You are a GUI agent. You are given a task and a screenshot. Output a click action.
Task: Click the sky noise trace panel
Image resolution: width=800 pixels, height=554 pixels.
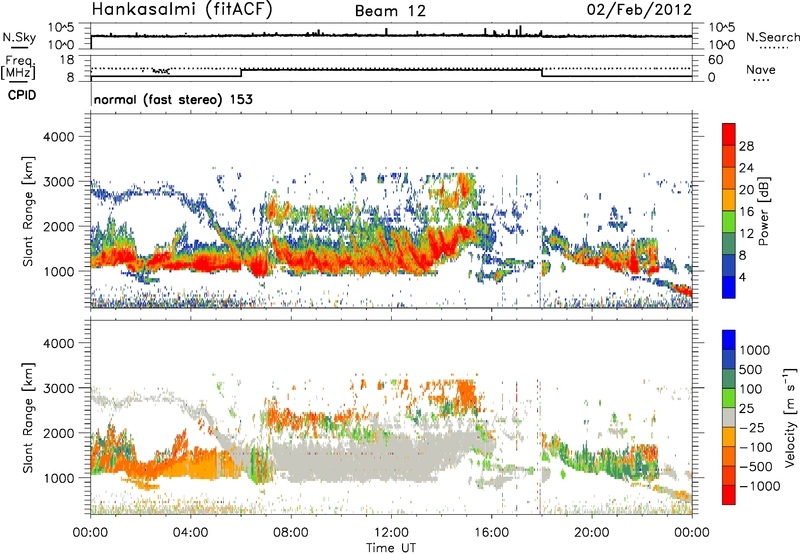pyautogui.click(x=391, y=36)
